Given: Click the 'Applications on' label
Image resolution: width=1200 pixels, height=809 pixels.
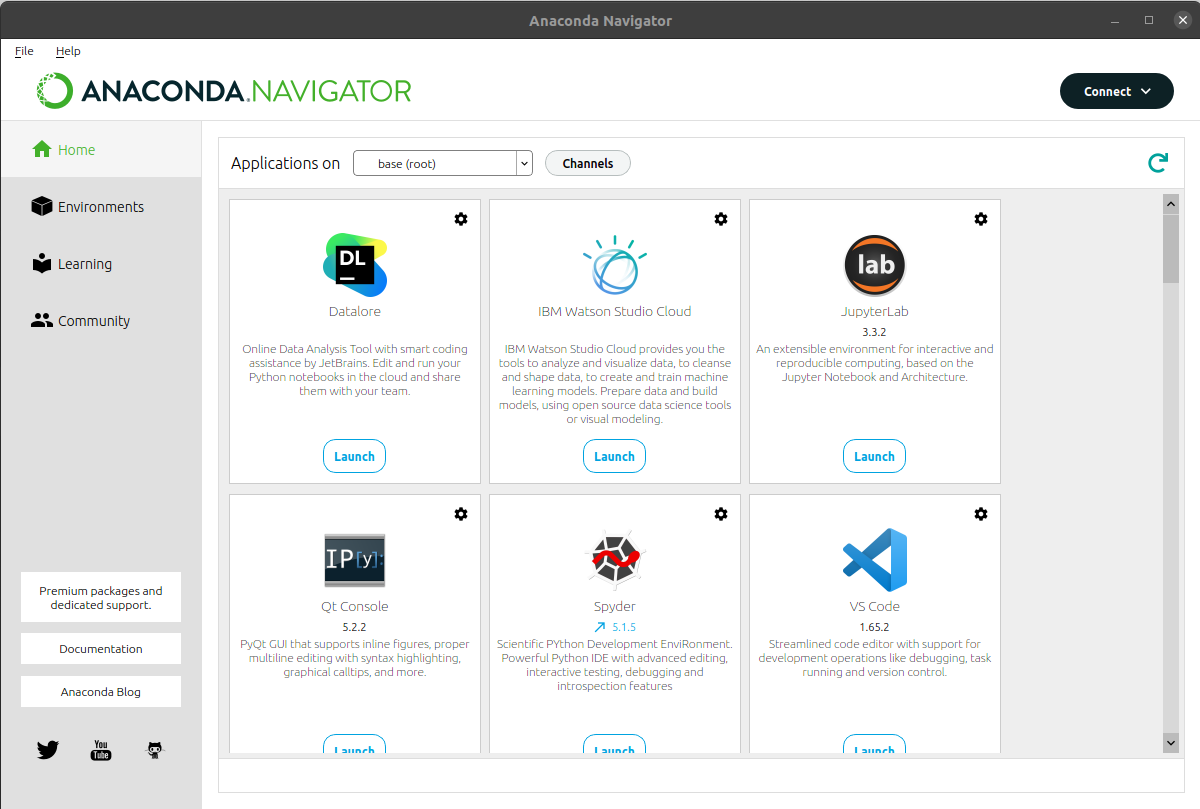Looking at the screenshot, I should coord(286,163).
